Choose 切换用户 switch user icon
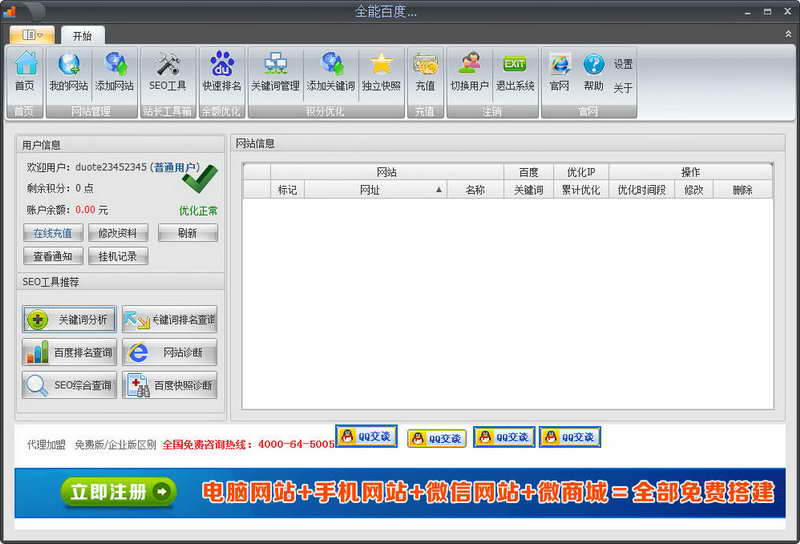The height and width of the screenshot is (544, 800). click(469, 71)
